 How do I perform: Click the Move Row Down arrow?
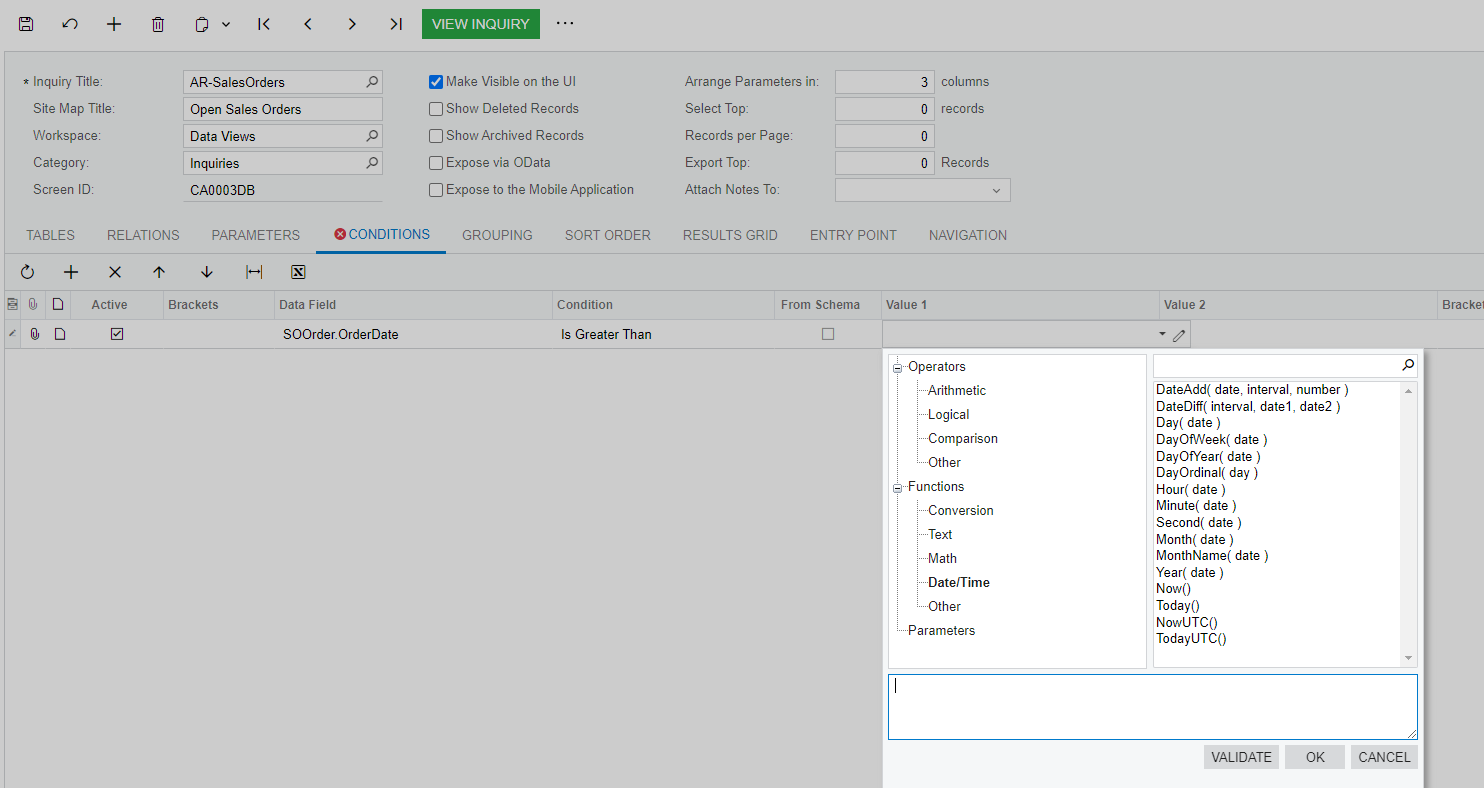coord(207,272)
